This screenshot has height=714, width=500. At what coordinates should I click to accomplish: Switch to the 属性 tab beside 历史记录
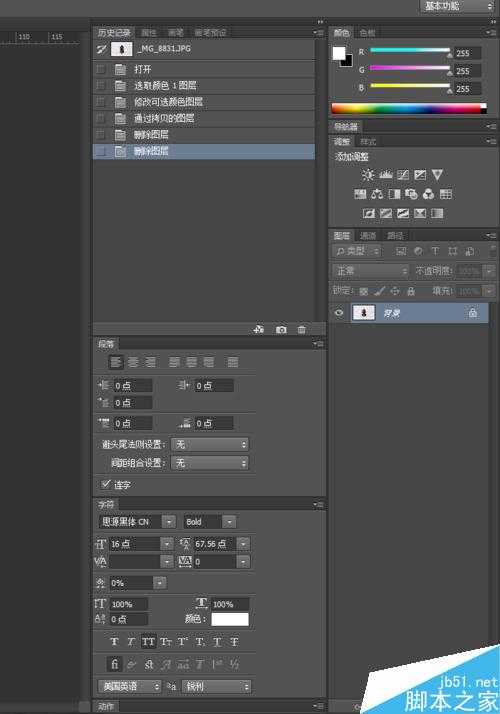tap(148, 33)
